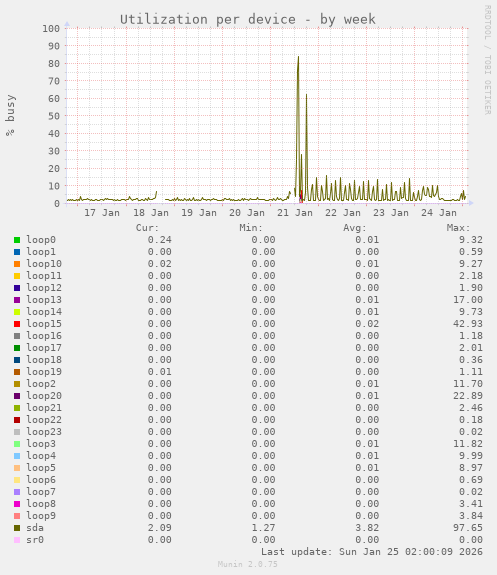497x575 pixels.
Task: Select the 'loop2' legend label
Action: (x=41, y=384)
